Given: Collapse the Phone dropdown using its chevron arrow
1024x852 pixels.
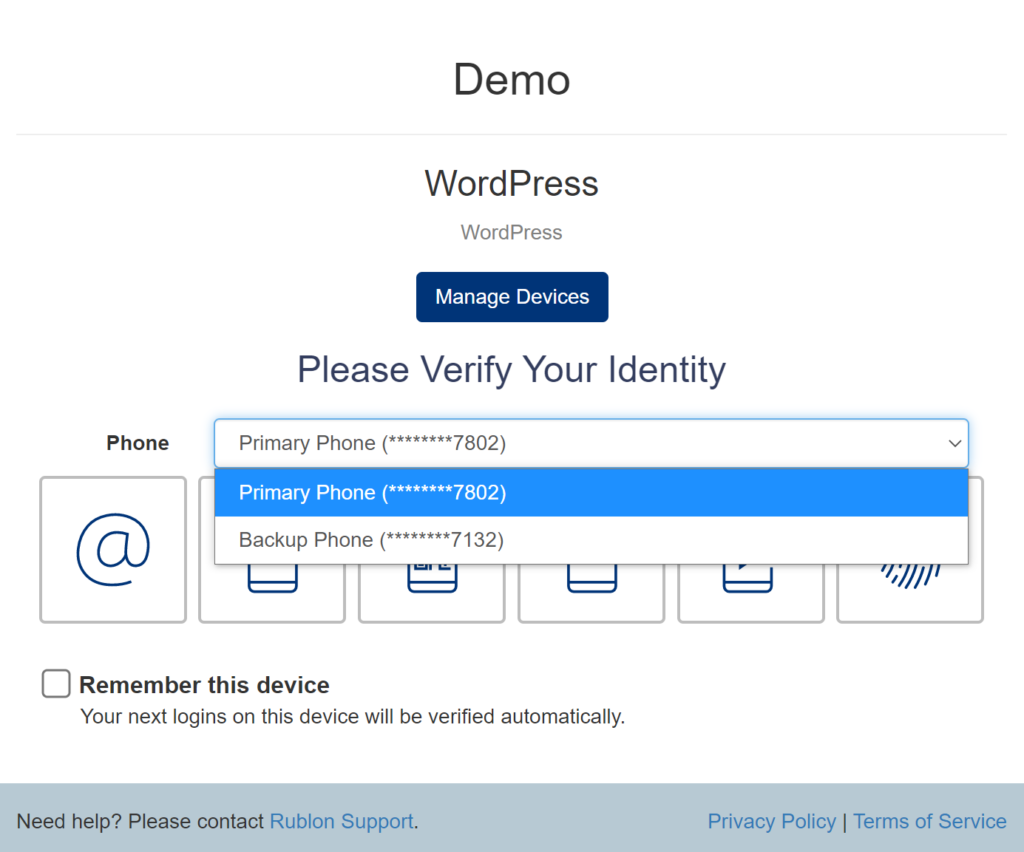Looking at the screenshot, I should [954, 443].
